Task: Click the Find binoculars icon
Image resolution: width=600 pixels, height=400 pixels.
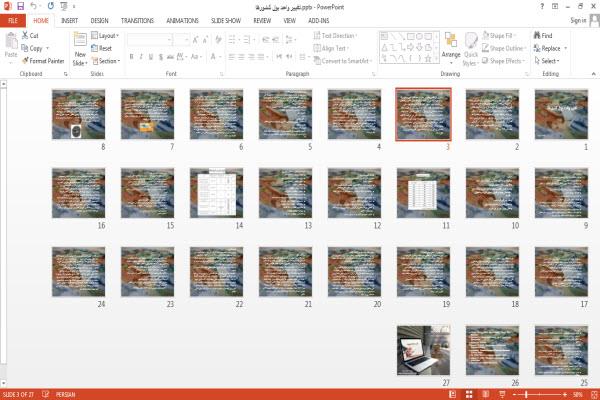Action: tap(537, 35)
